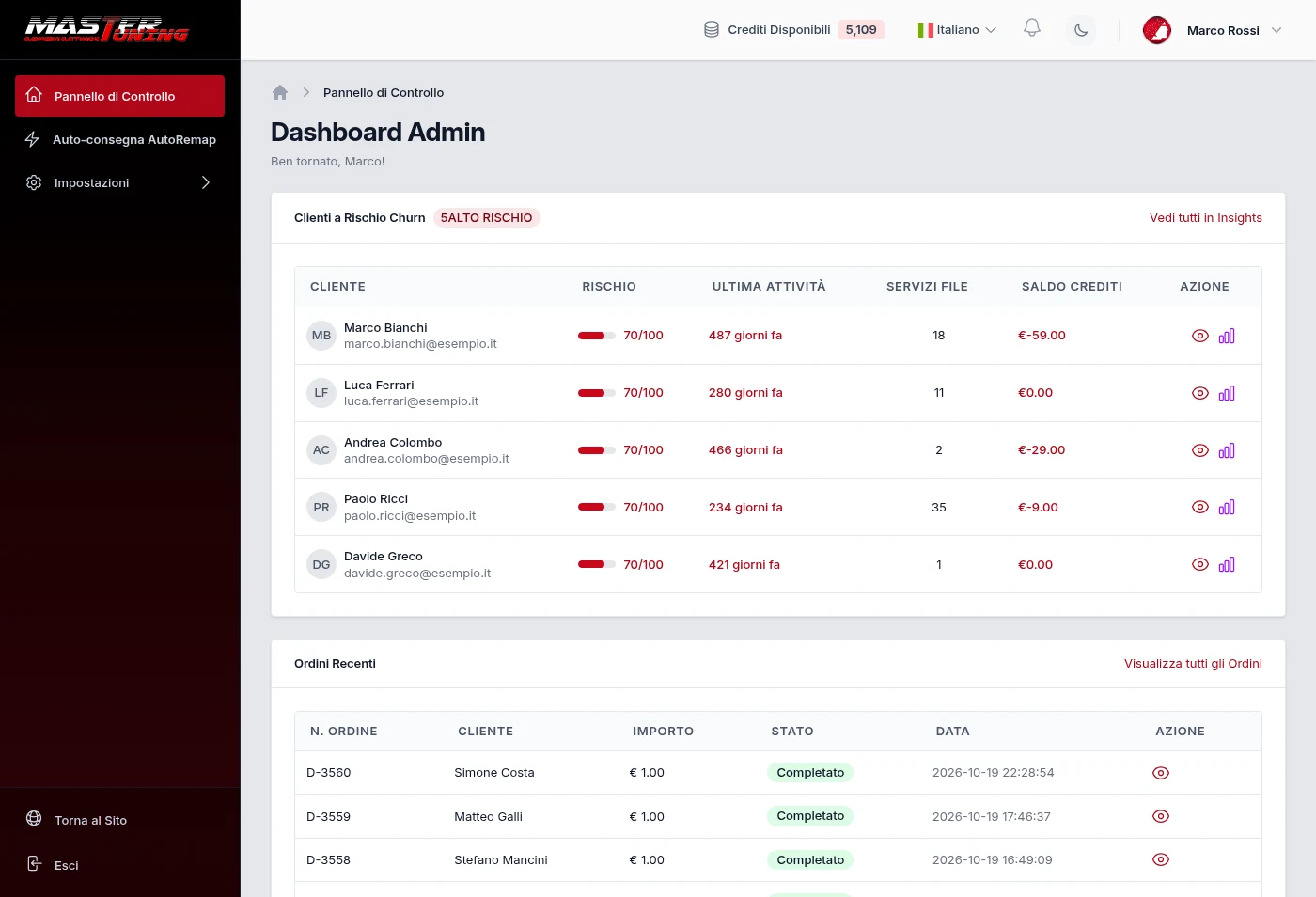The height and width of the screenshot is (897, 1316).
Task: Click the MB avatar for Marco Bianchi
Action: tap(321, 336)
